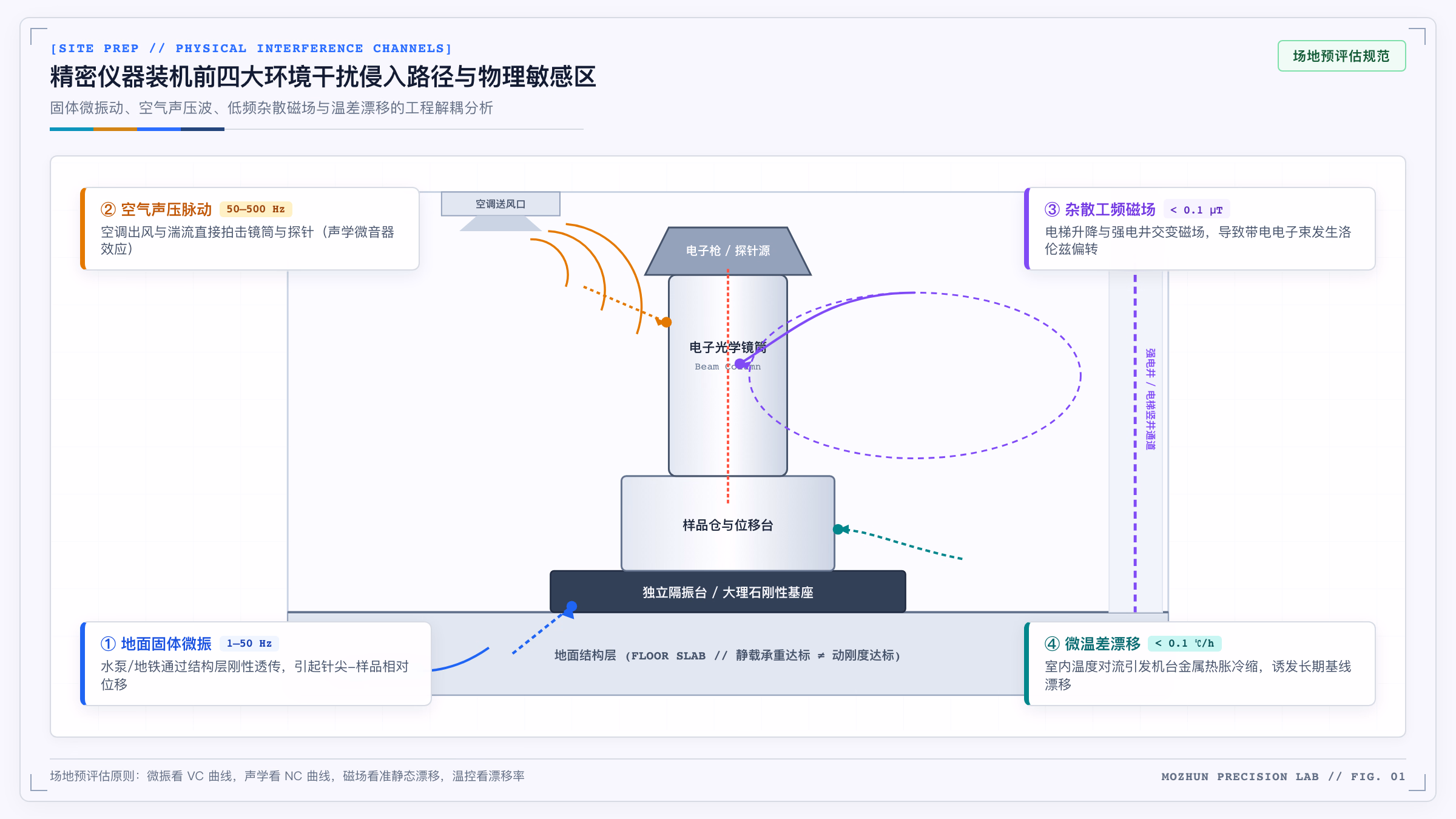Click the 空调送风口 vent box
The image size is (1456, 819).
pos(500,204)
